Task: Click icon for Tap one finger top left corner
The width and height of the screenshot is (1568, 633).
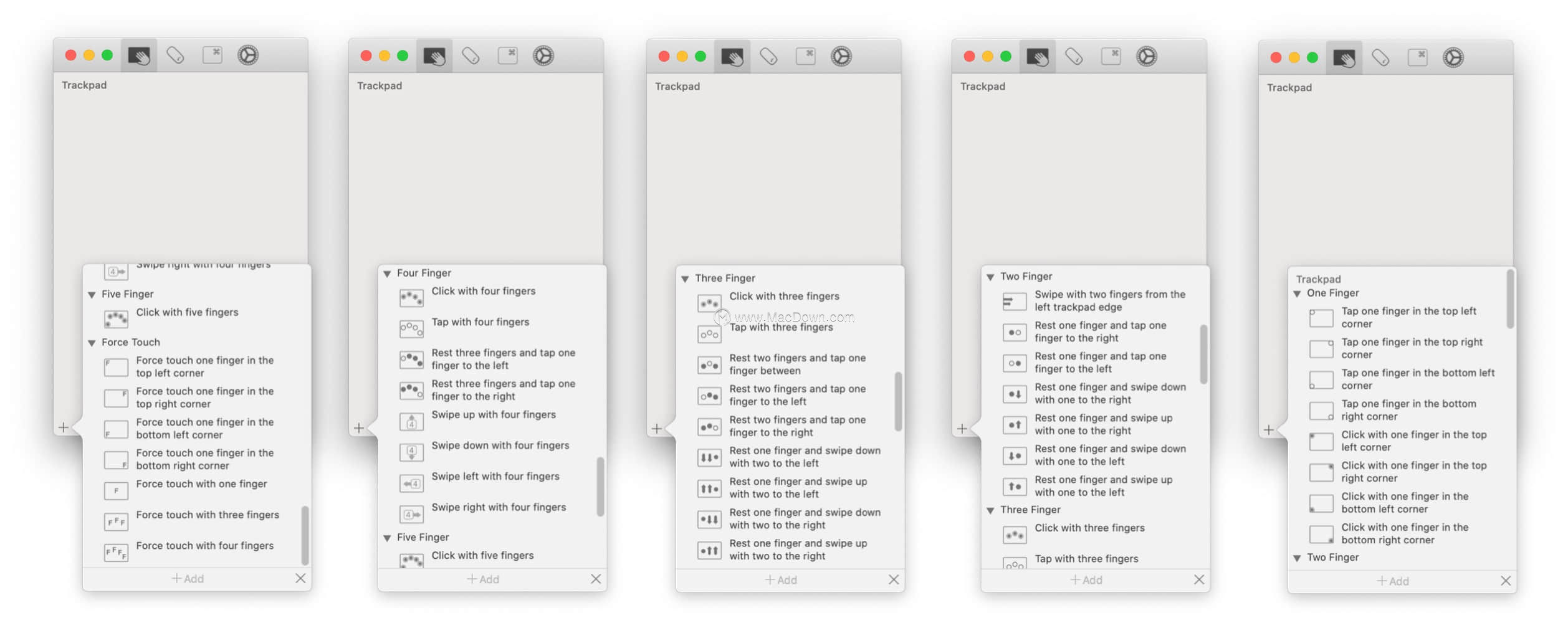Action: coord(1321,318)
